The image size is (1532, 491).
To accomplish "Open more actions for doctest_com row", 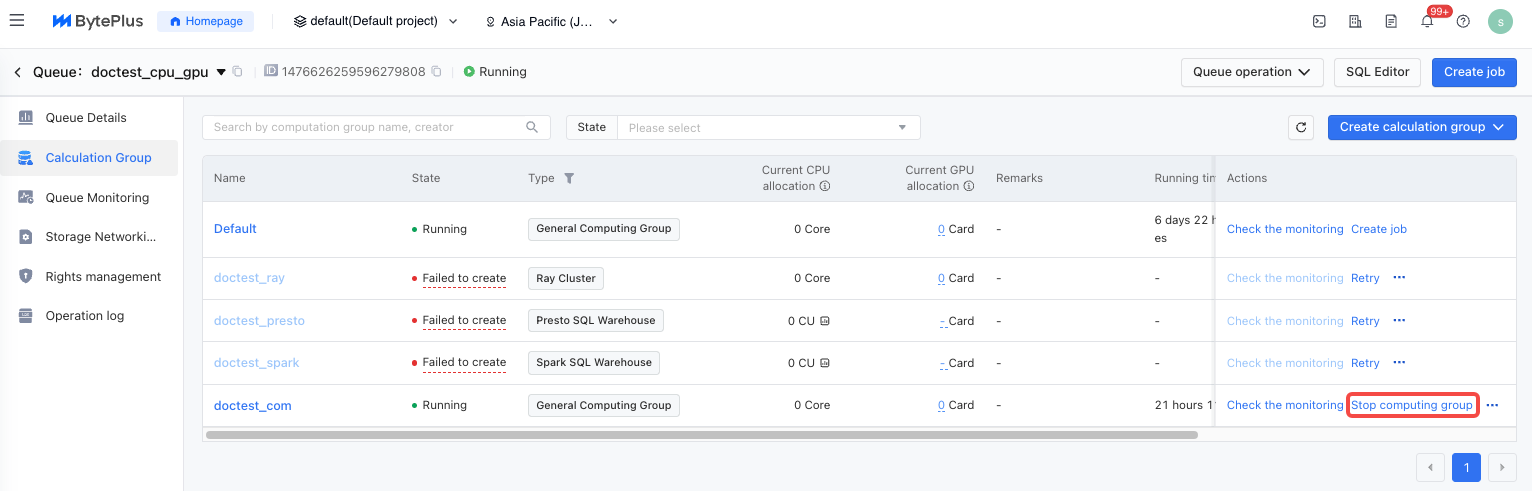I will tap(1492, 405).
